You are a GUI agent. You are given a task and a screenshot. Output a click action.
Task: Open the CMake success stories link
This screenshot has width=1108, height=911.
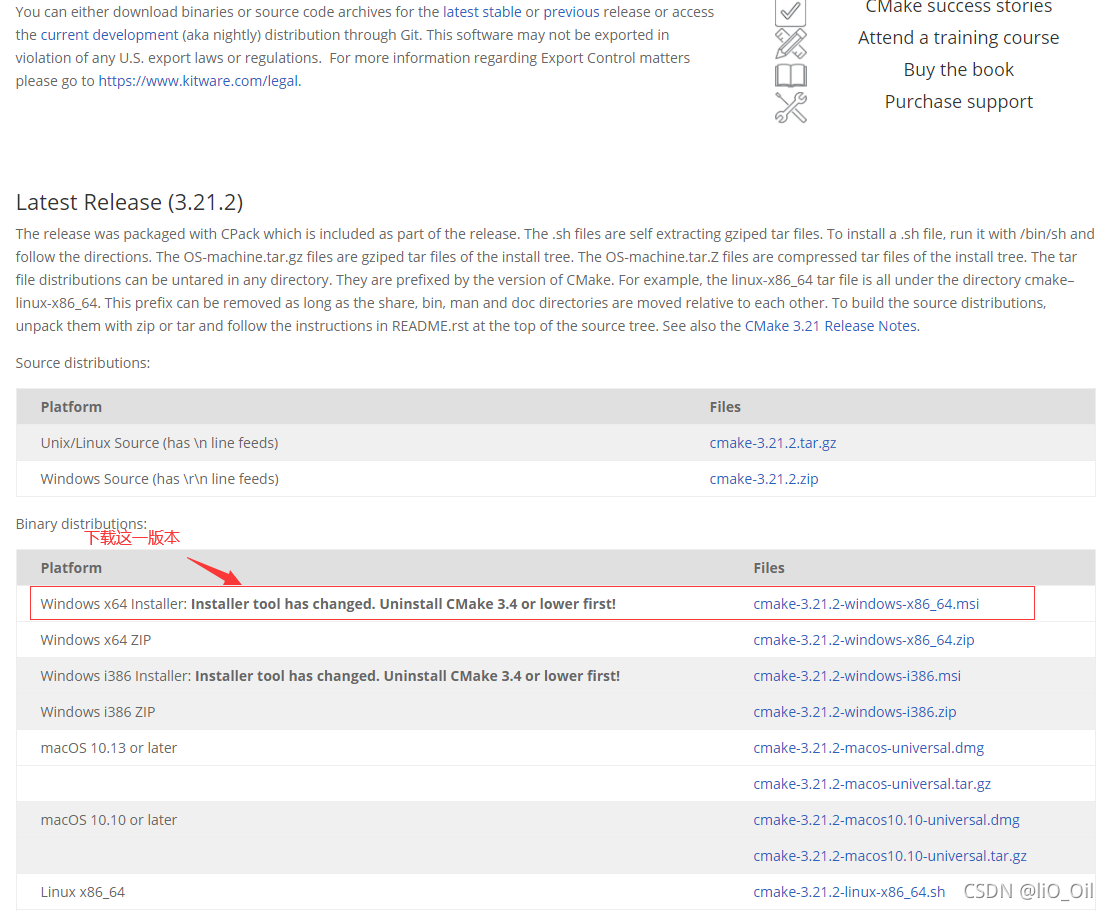click(x=958, y=7)
